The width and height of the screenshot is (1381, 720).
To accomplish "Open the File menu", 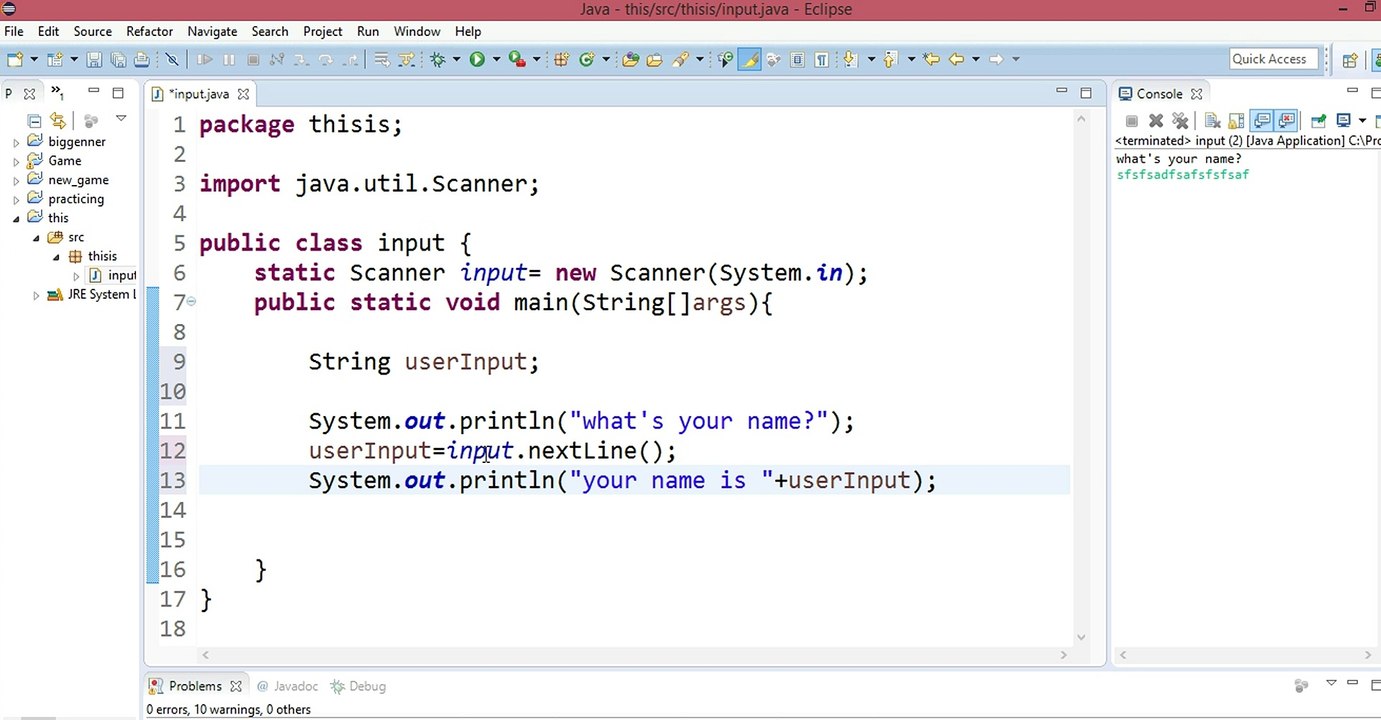I will (13, 31).
